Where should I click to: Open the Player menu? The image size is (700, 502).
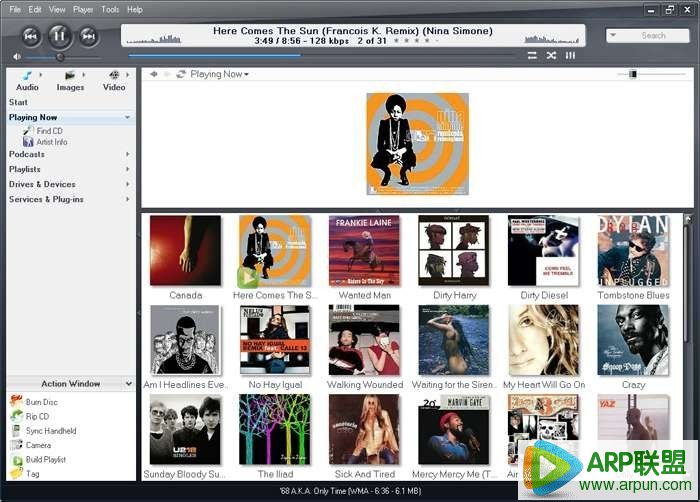[x=83, y=9]
